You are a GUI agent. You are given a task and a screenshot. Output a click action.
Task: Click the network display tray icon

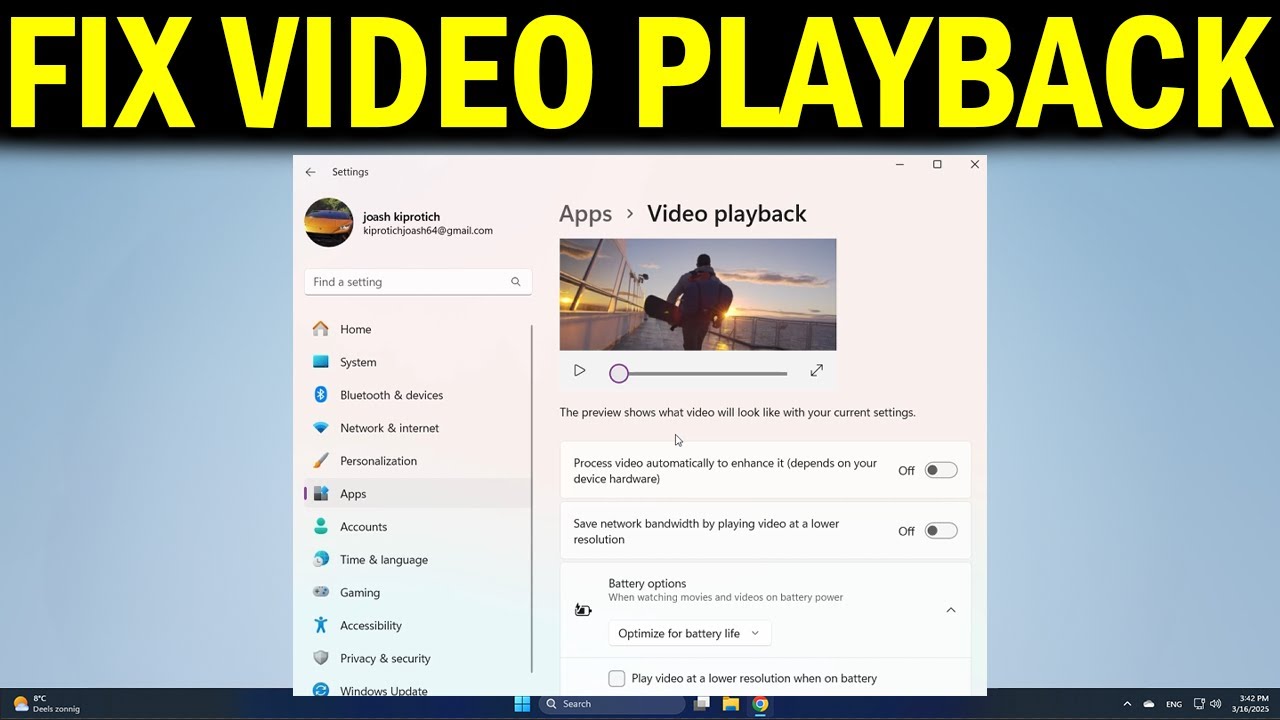coord(1199,704)
